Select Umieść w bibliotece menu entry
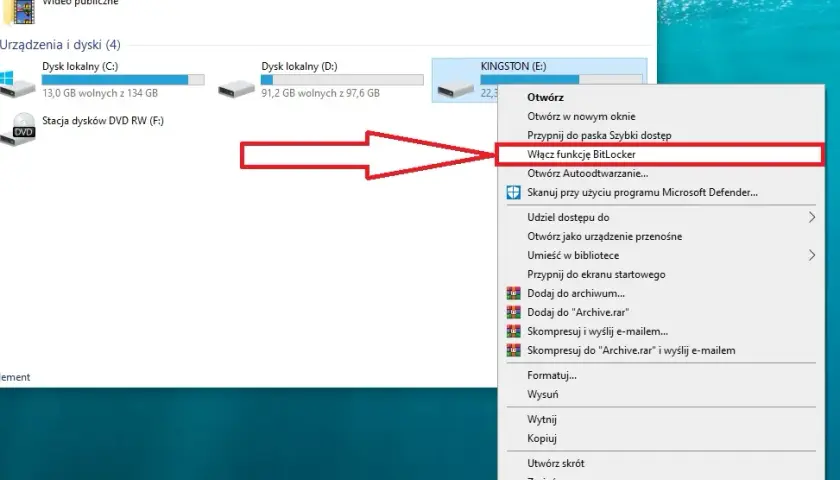Image resolution: width=840 pixels, height=480 pixels. coord(573,256)
